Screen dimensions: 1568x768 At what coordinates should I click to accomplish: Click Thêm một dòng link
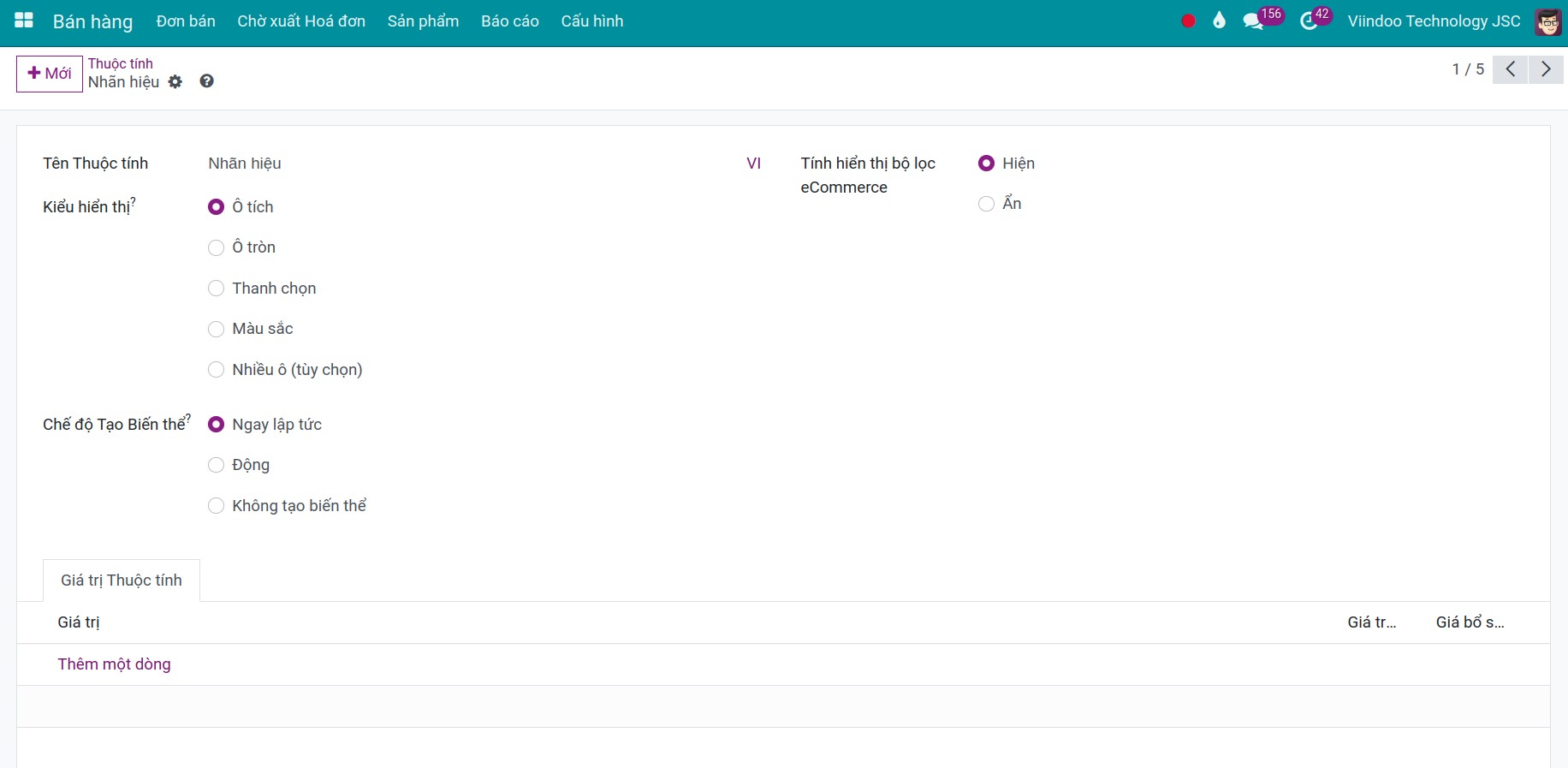pyautogui.click(x=114, y=664)
